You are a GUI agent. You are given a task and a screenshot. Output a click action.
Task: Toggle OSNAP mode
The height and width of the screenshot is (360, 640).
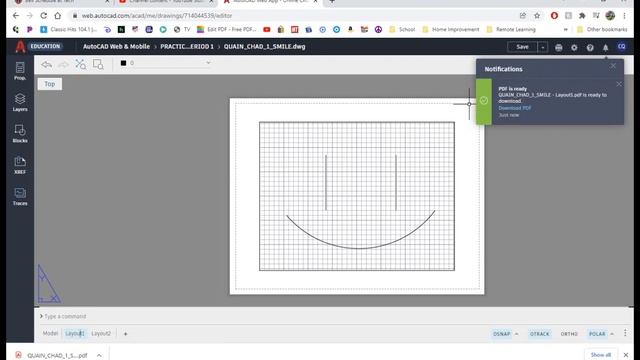pos(502,334)
